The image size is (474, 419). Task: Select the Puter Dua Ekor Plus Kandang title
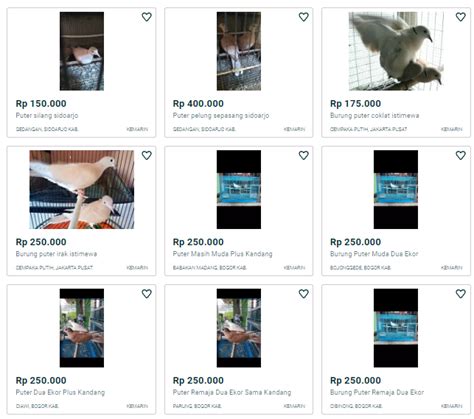pos(60,392)
